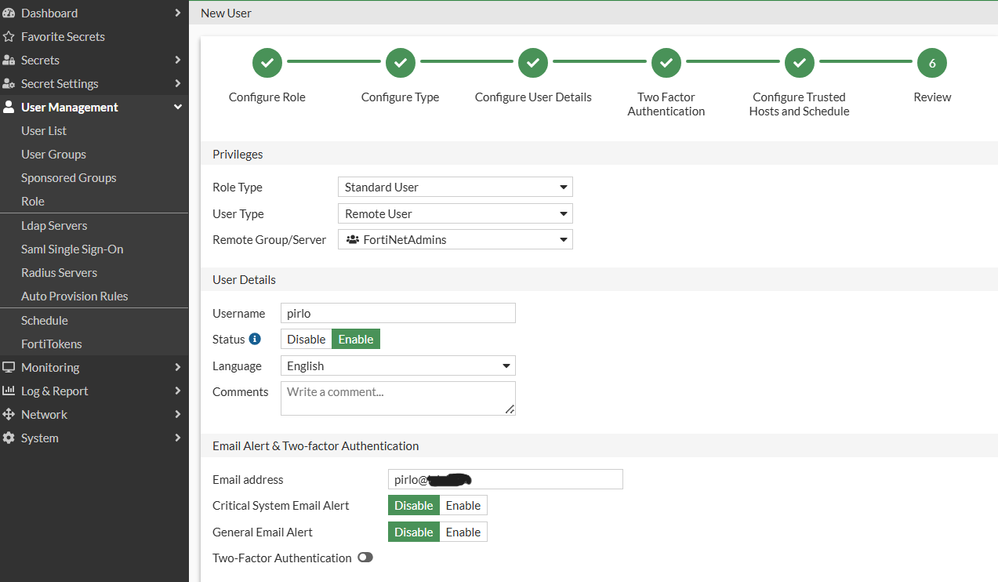Image resolution: width=998 pixels, height=582 pixels.
Task: Click the Favorite Secrets star icon
Action: pyautogui.click(x=8, y=36)
